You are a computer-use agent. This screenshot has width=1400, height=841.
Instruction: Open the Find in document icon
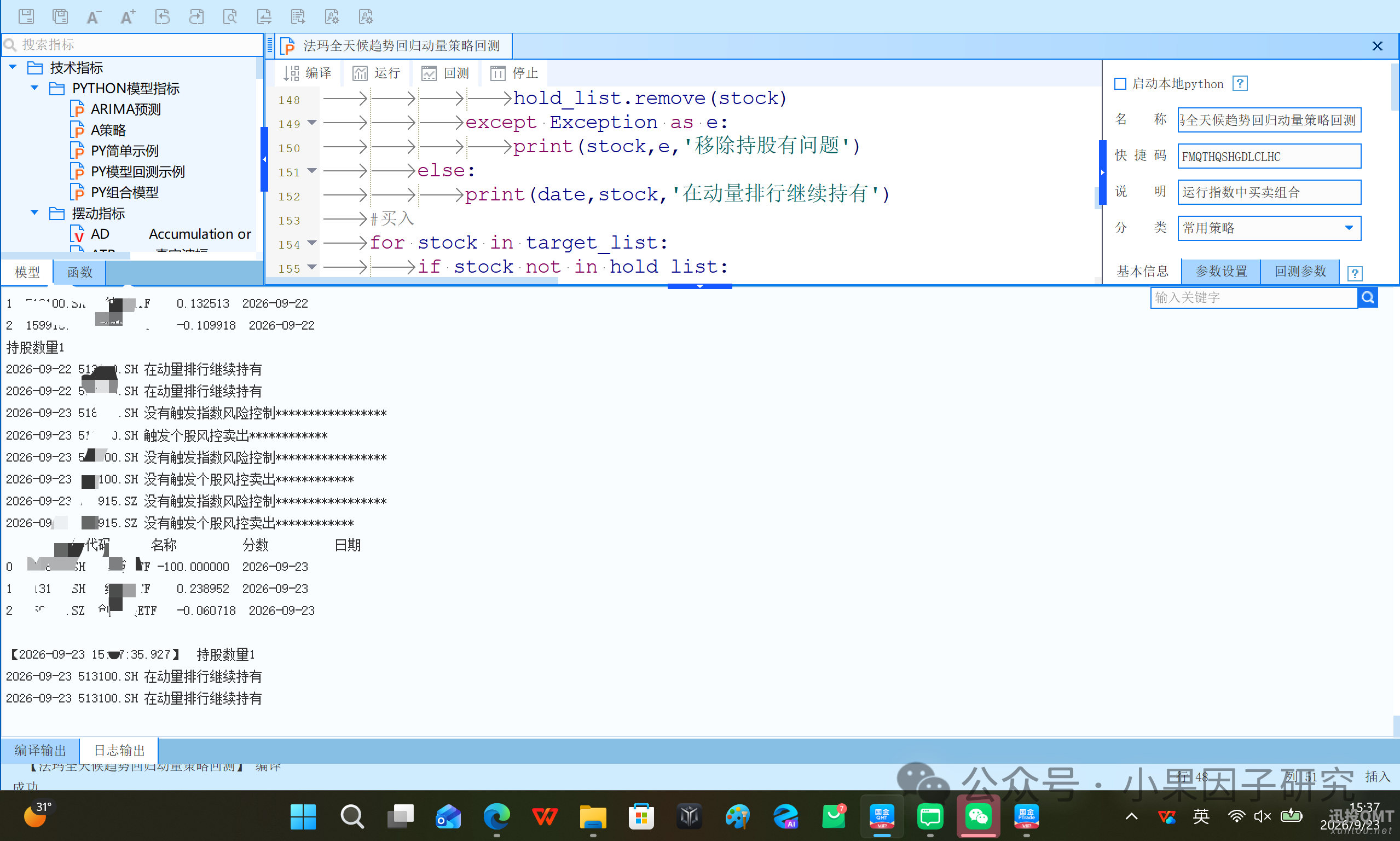pos(230,16)
